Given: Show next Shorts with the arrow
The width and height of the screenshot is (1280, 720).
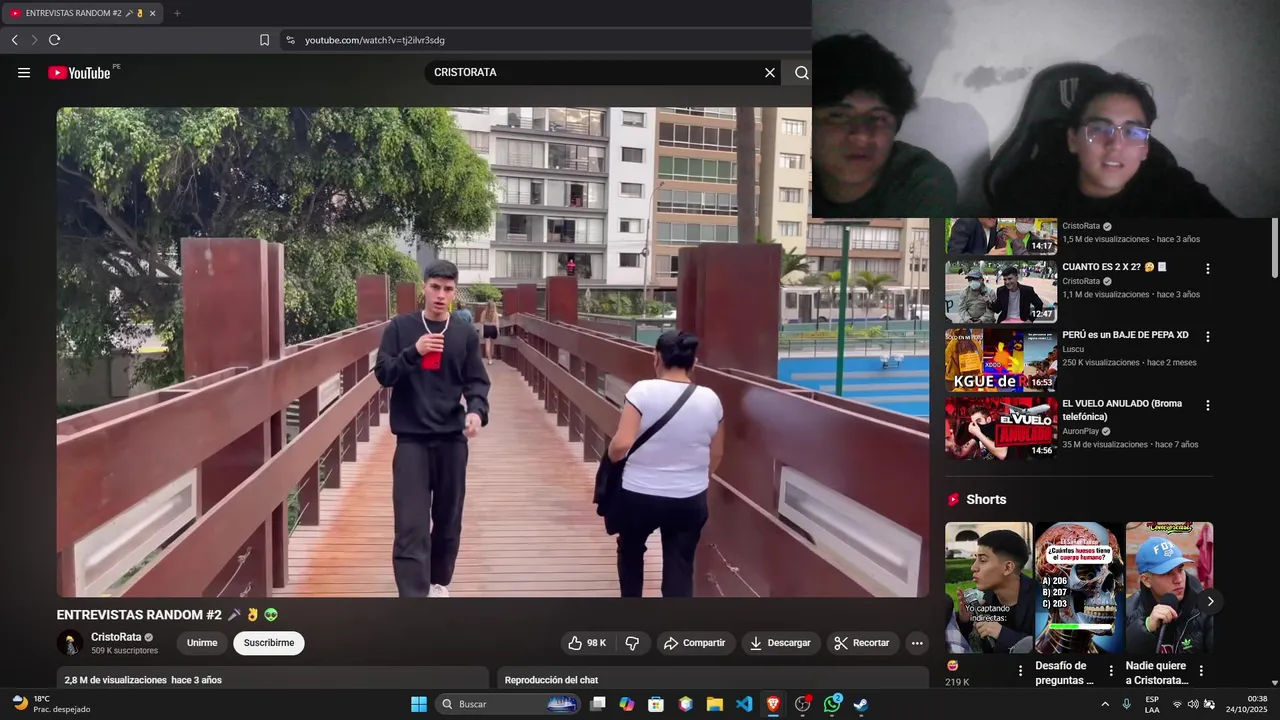Looking at the screenshot, I should coord(1210,601).
